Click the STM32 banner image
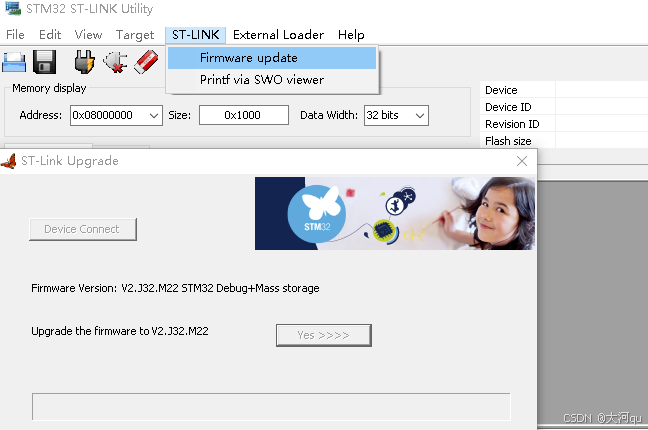The height and width of the screenshot is (430, 648). pyautogui.click(x=395, y=213)
